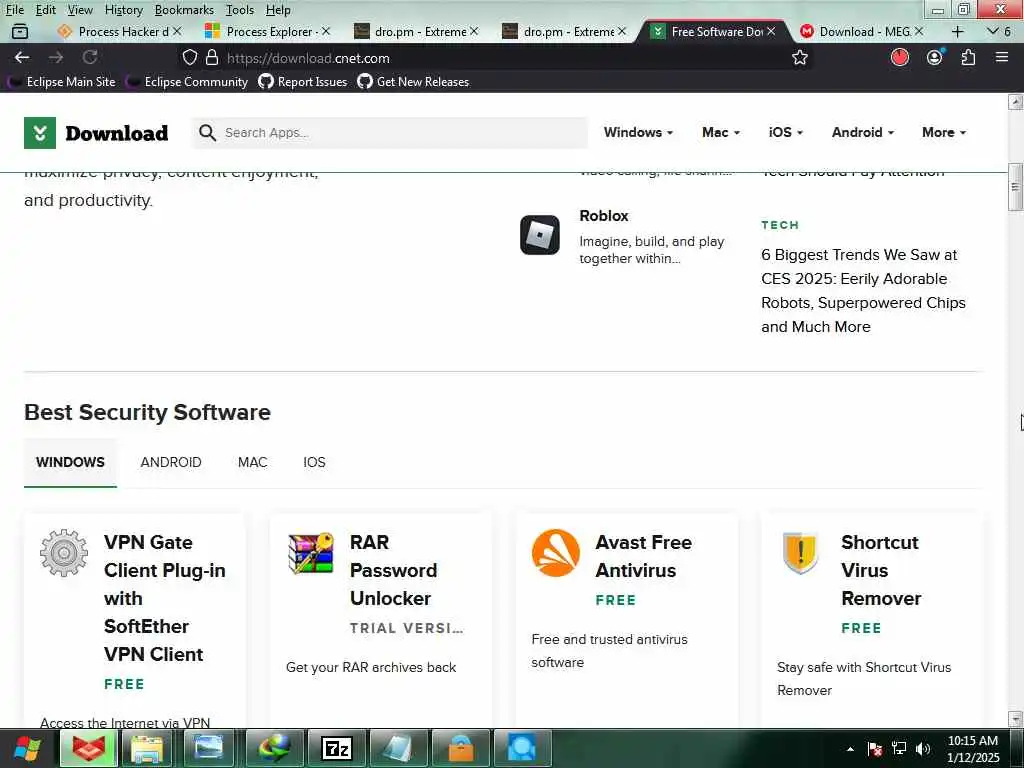
Task: Go back to the previous page
Action: (22, 57)
